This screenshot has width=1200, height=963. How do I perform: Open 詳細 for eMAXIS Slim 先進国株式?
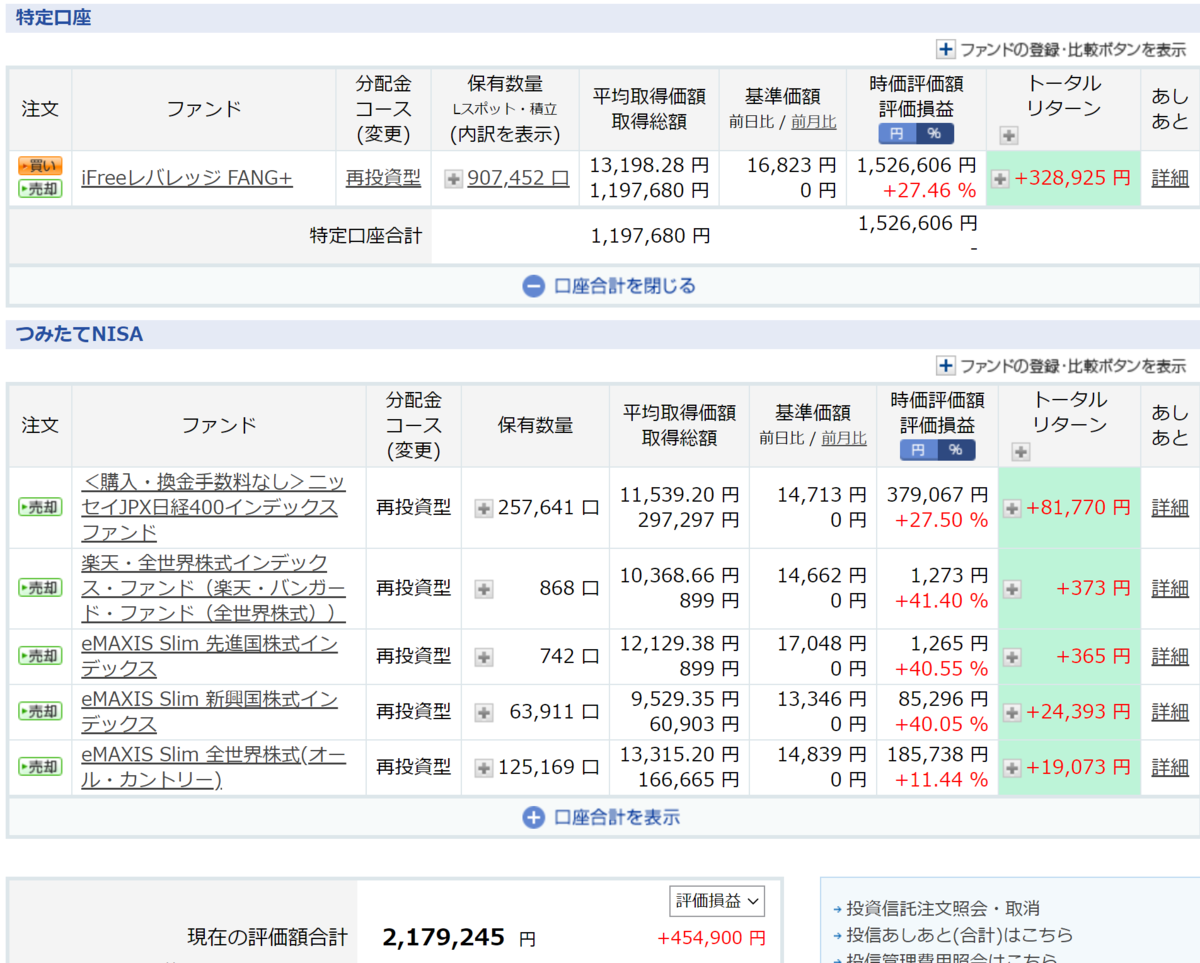[x=1170, y=656]
